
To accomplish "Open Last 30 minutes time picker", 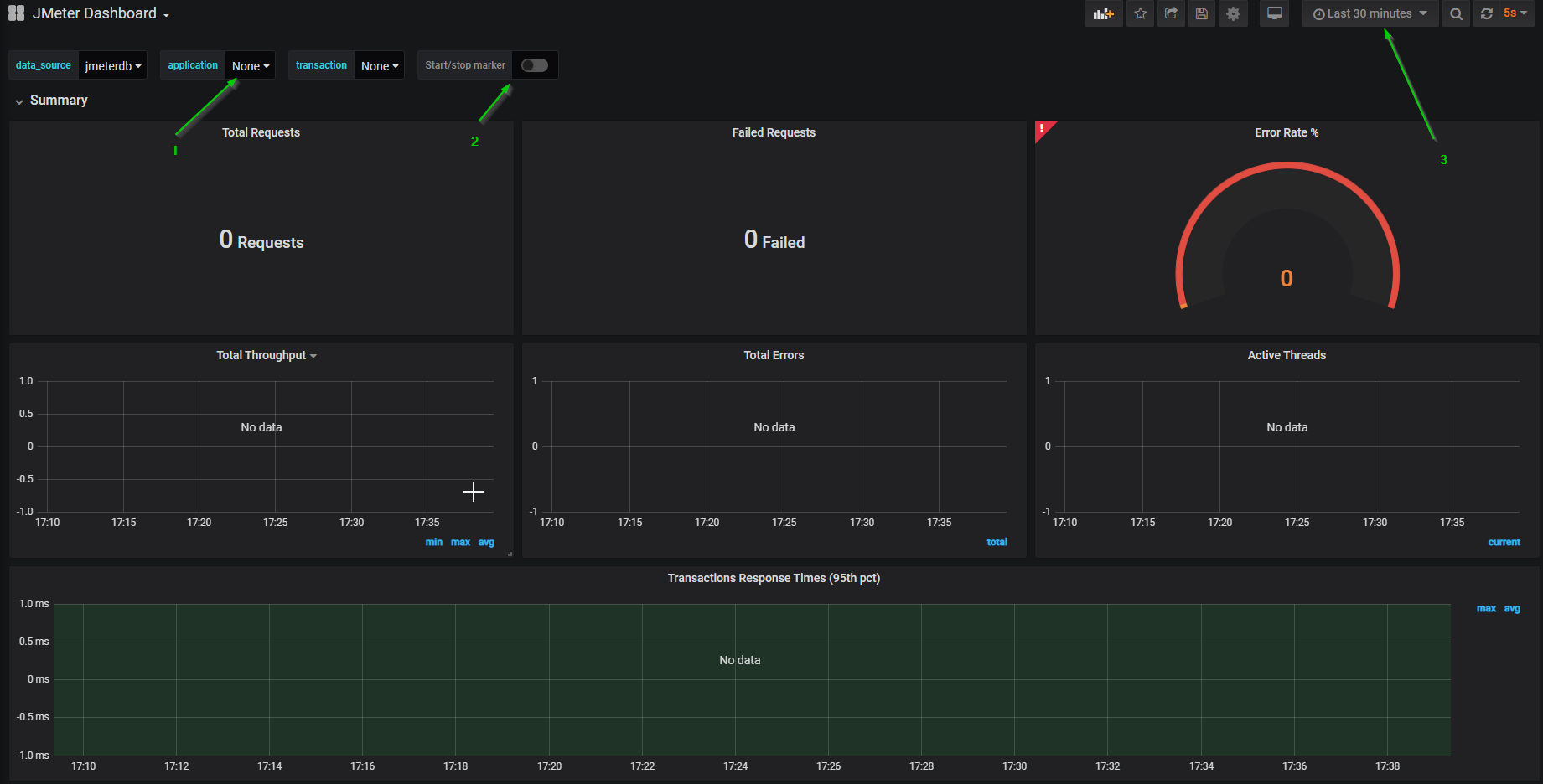I will (x=1370, y=13).
